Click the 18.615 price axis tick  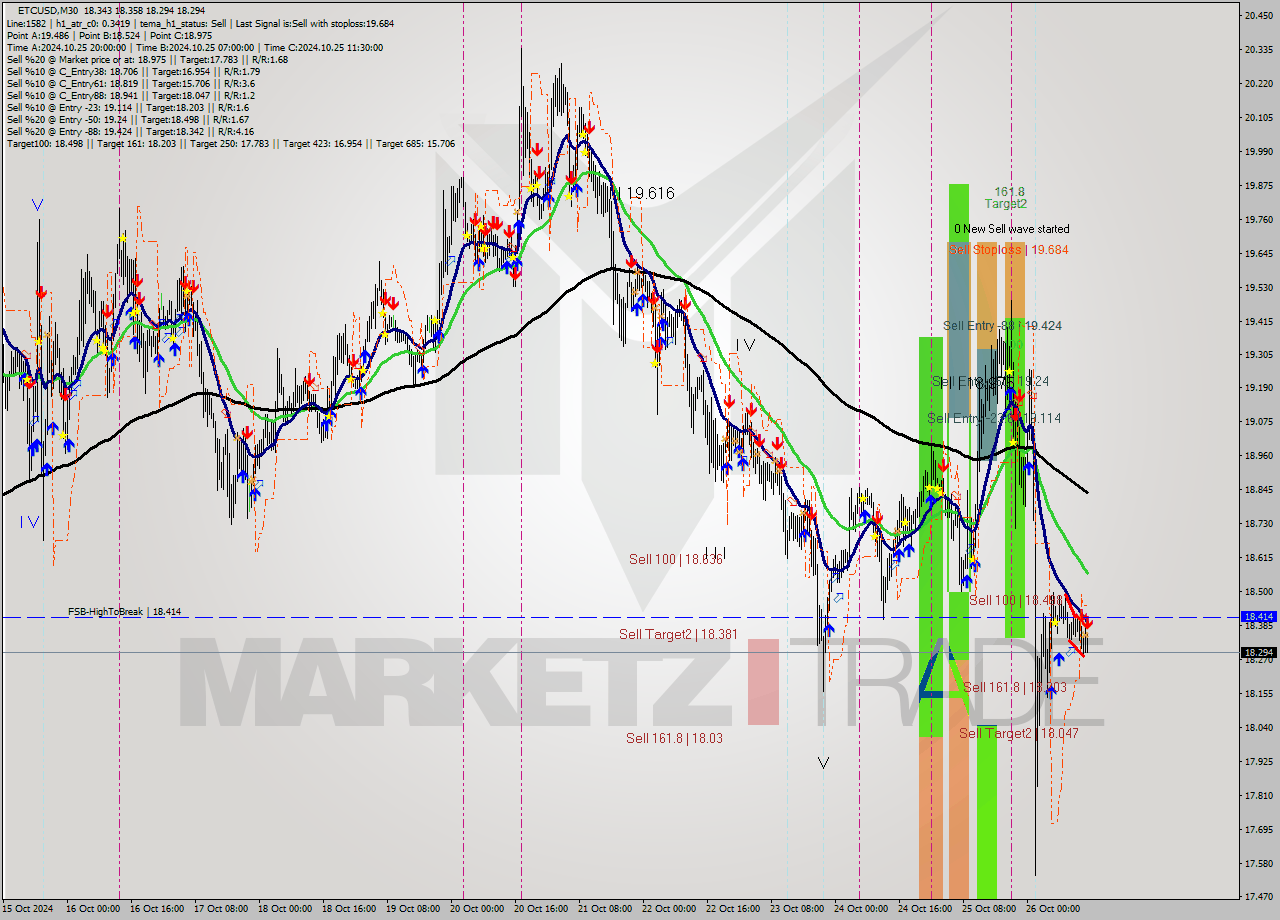1257,558
